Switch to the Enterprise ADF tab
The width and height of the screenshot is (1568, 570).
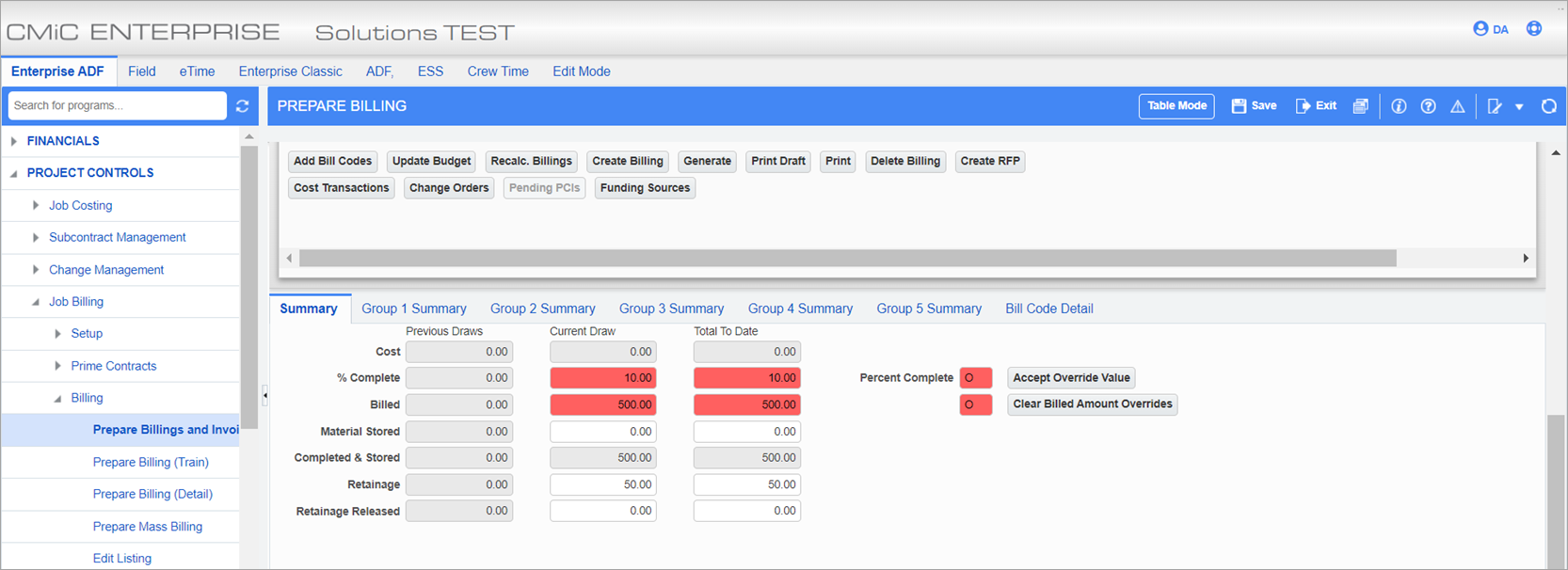(x=57, y=71)
